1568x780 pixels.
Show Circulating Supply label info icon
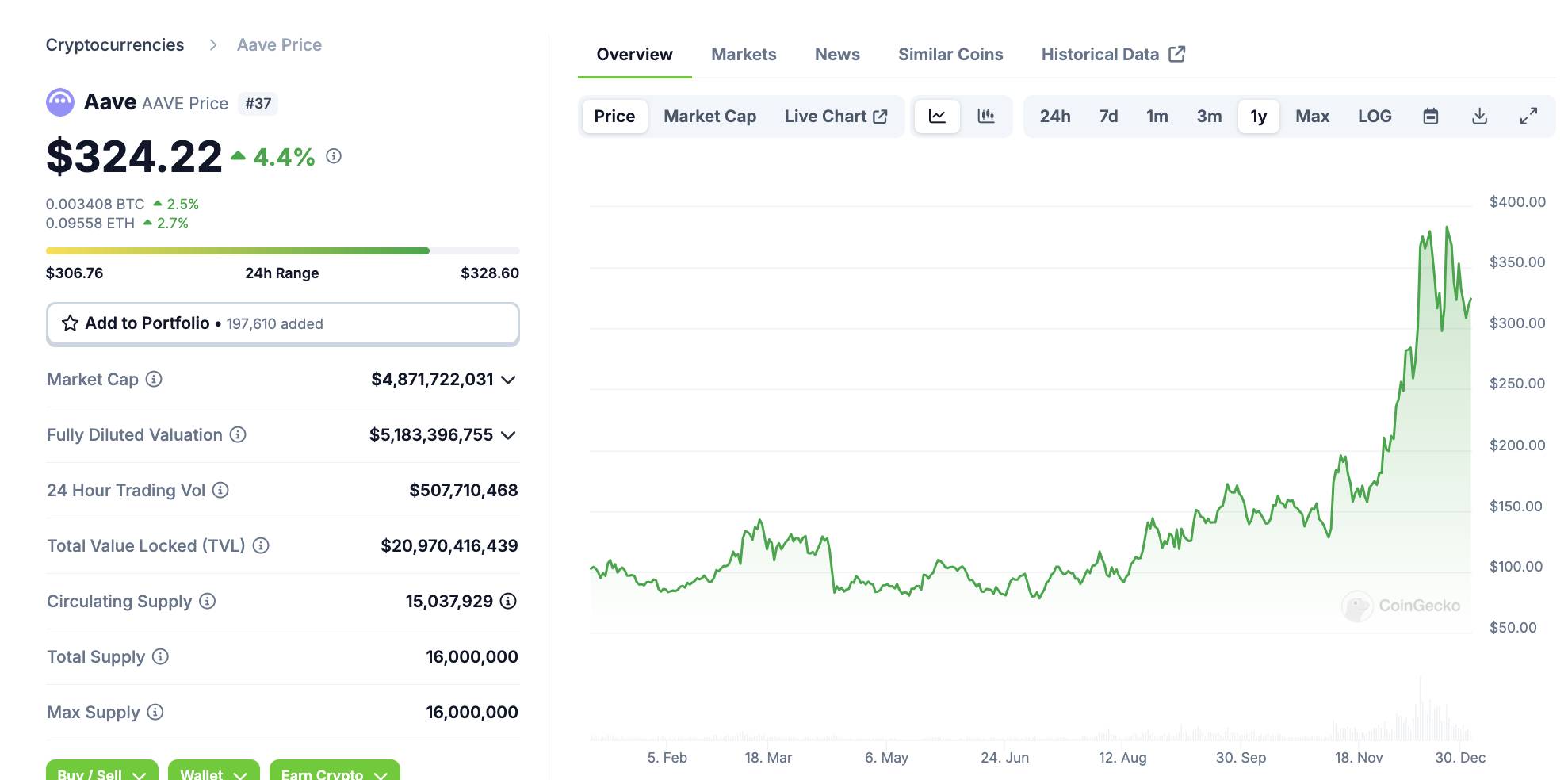(207, 601)
